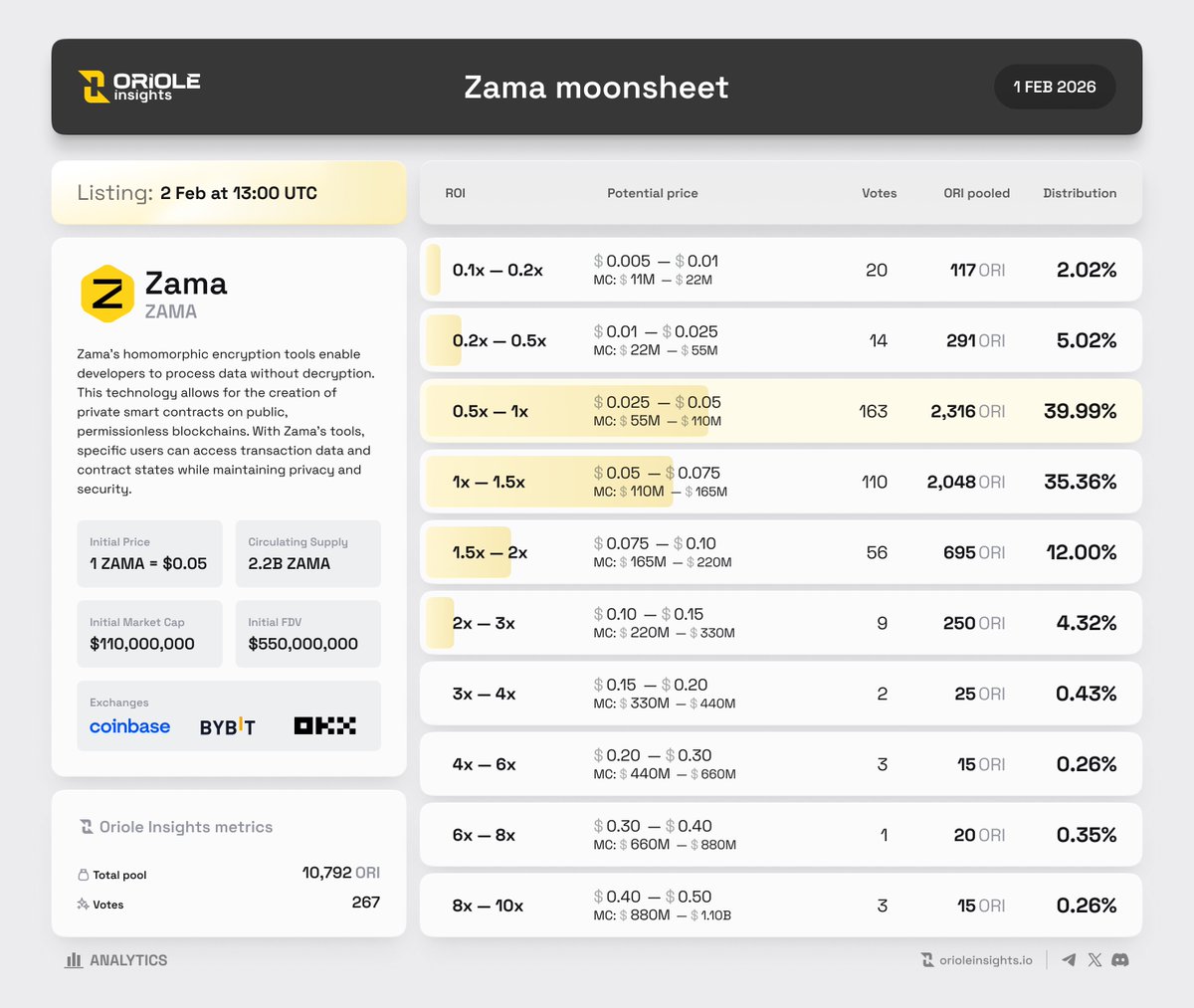The height and width of the screenshot is (1008, 1194).
Task: Click the Bybit exchange logo
Action: 227,726
